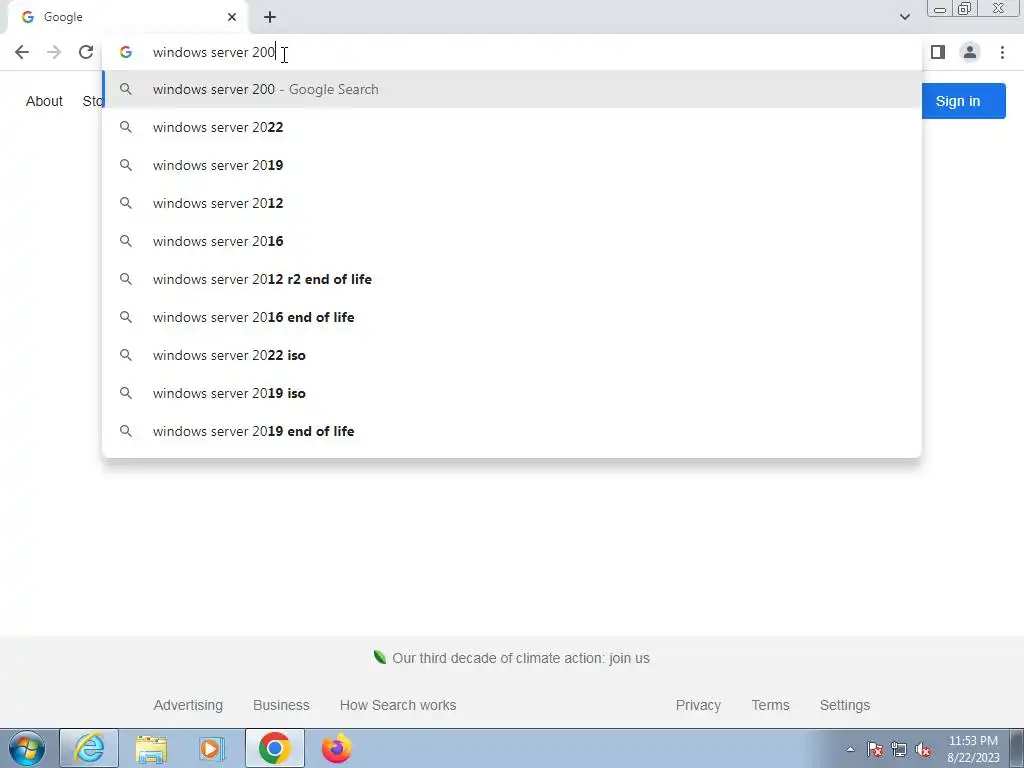The image size is (1024, 768).
Task: Click magnifier icon beside 'windows server 2019 iso'
Action: point(125,393)
